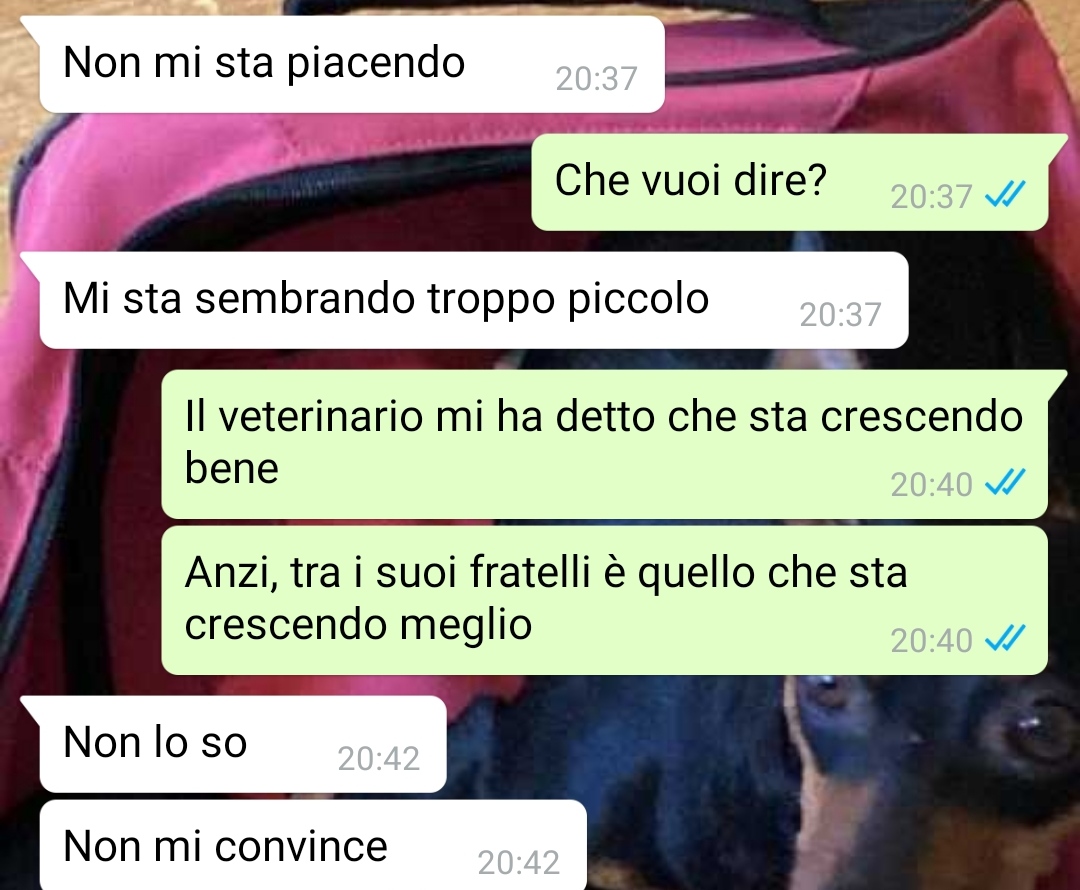Click the blue double ticks on veterinario message
This screenshot has height=890, width=1080.
(x=1005, y=483)
